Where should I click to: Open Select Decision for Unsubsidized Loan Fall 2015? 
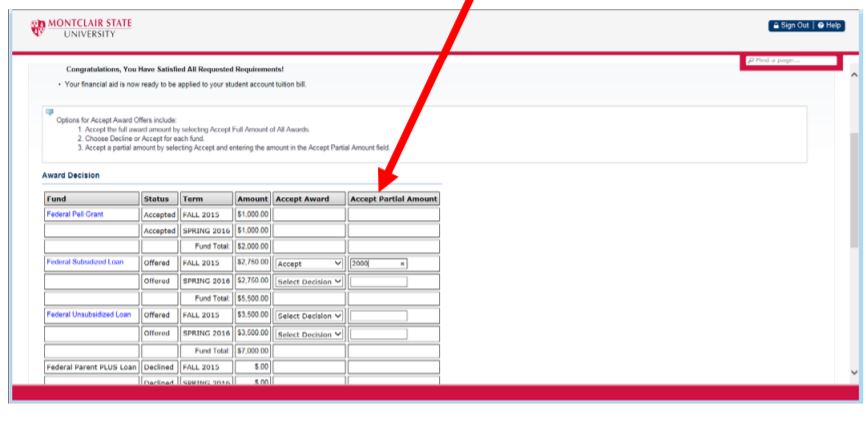click(309, 315)
